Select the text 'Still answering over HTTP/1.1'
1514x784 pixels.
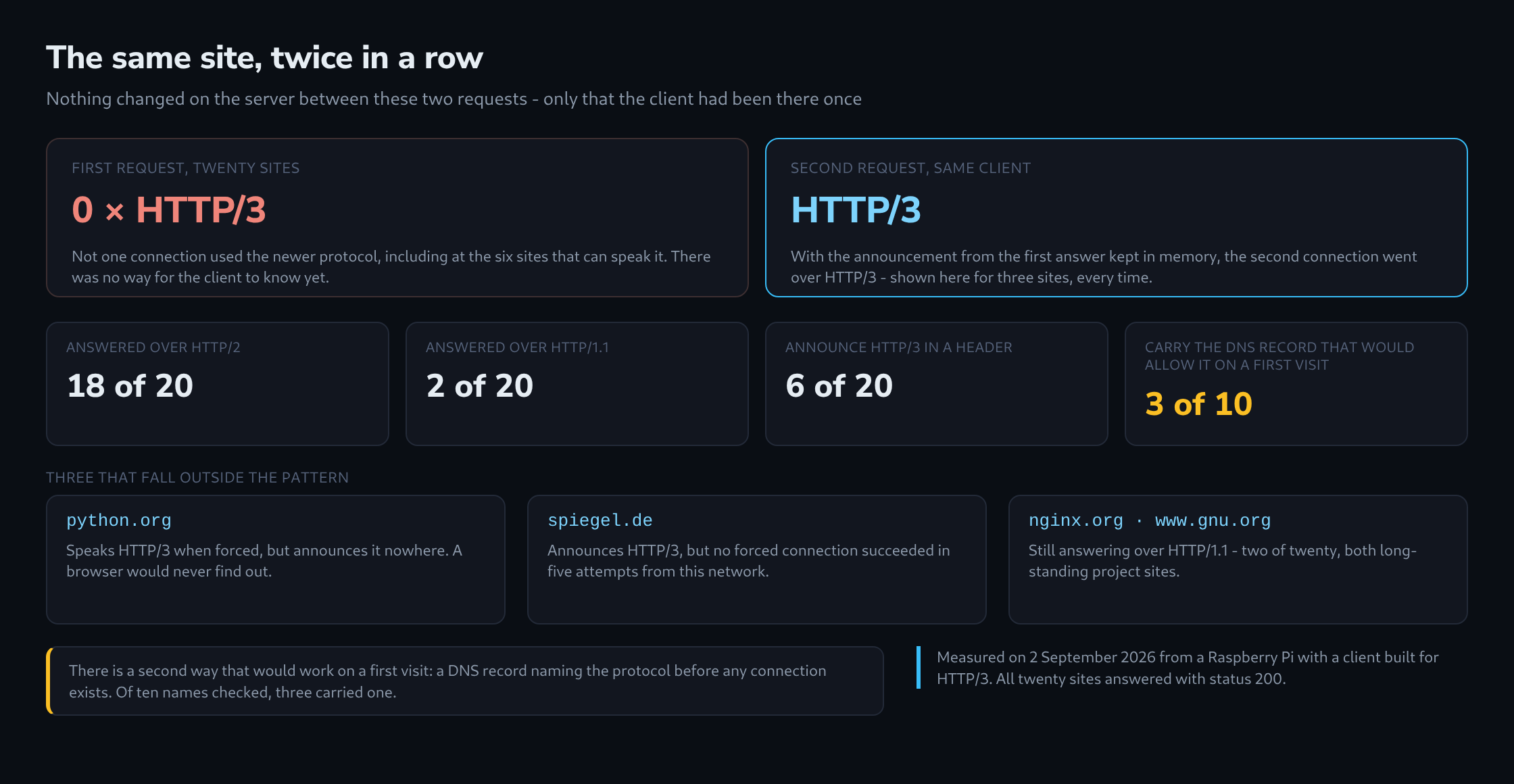coord(1129,551)
